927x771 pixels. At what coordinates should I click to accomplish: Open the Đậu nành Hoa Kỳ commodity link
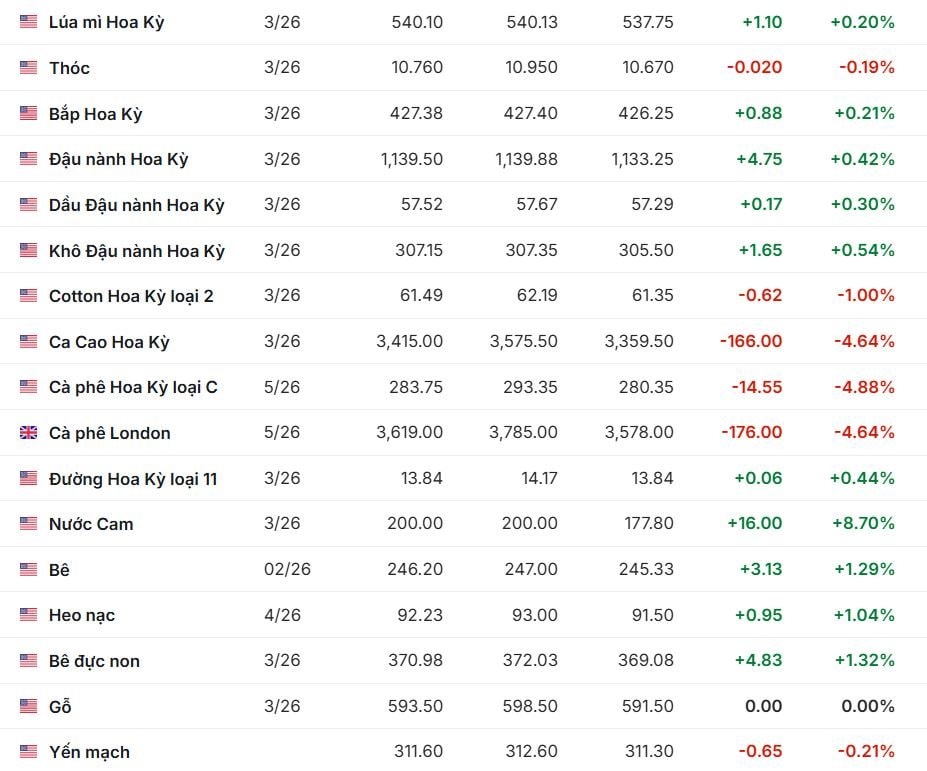(x=118, y=159)
